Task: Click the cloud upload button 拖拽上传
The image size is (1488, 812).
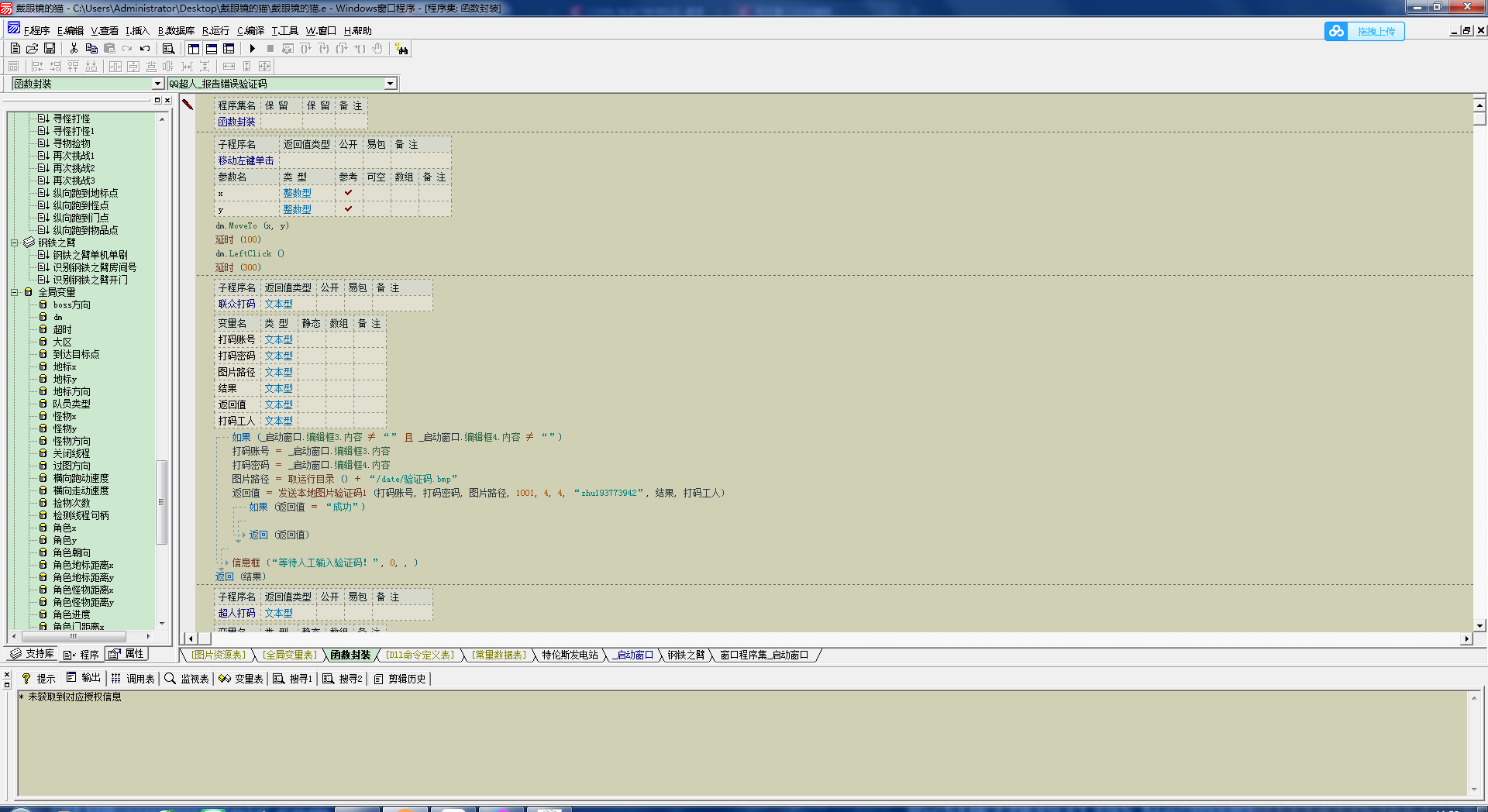Action: (x=1364, y=31)
